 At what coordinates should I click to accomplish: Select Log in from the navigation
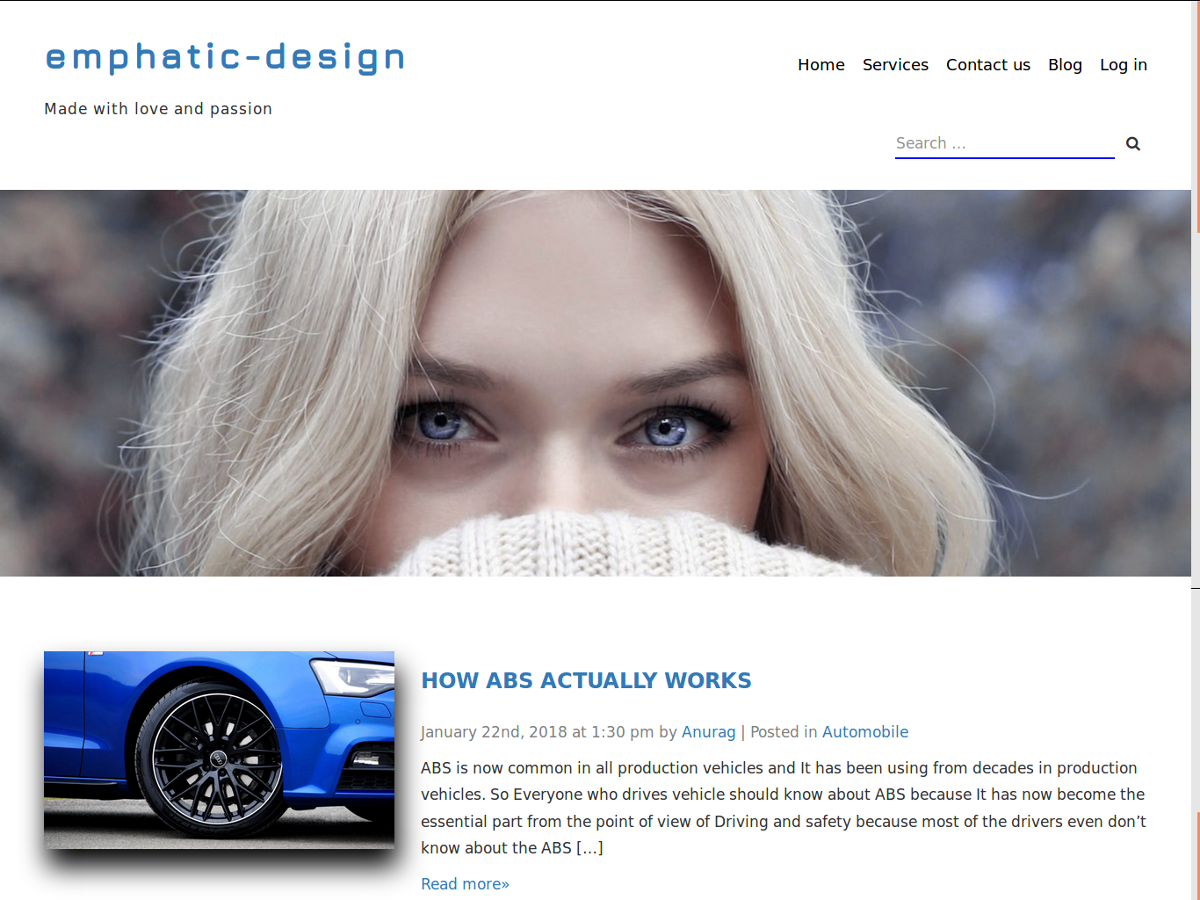[x=1123, y=65]
